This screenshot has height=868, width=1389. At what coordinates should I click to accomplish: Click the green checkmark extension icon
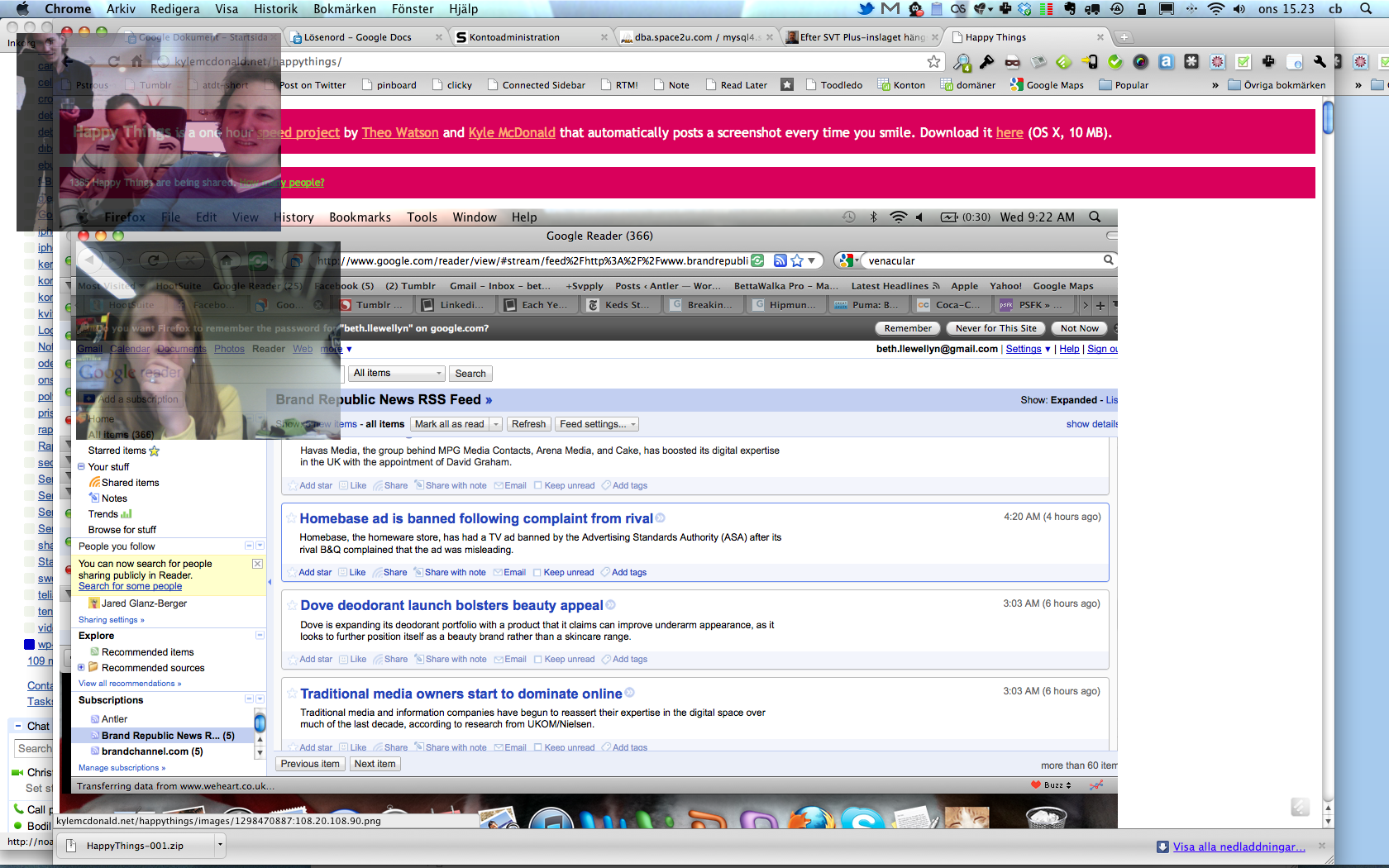(1115, 62)
